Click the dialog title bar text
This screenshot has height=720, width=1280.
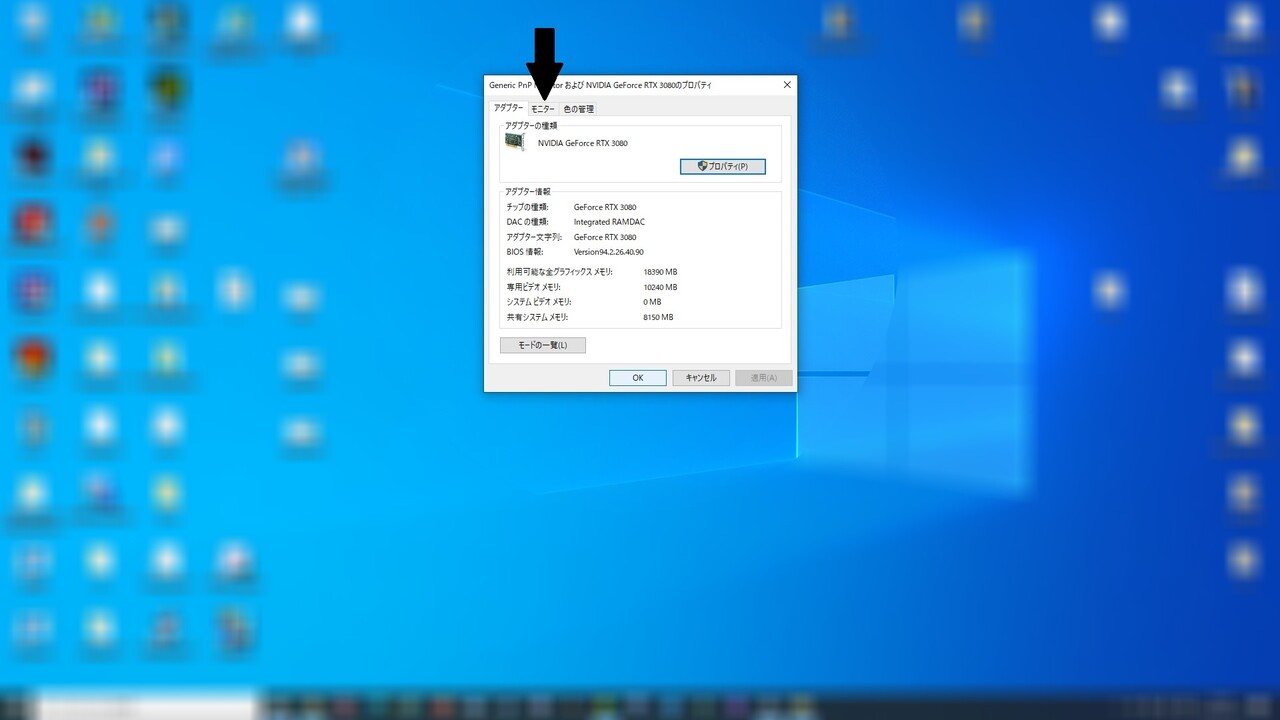coord(600,85)
